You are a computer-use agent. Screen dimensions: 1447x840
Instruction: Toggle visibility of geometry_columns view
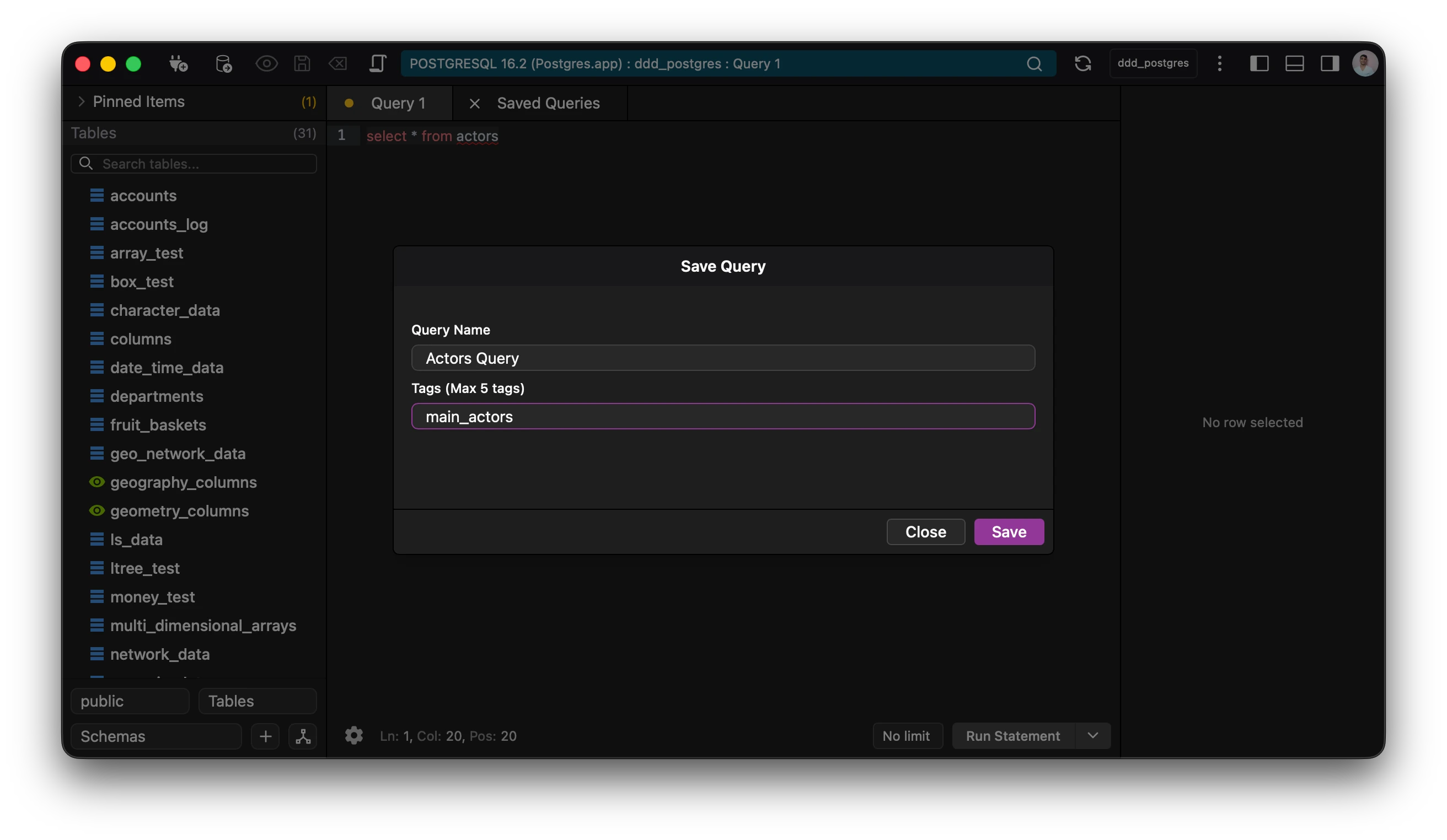coord(97,510)
